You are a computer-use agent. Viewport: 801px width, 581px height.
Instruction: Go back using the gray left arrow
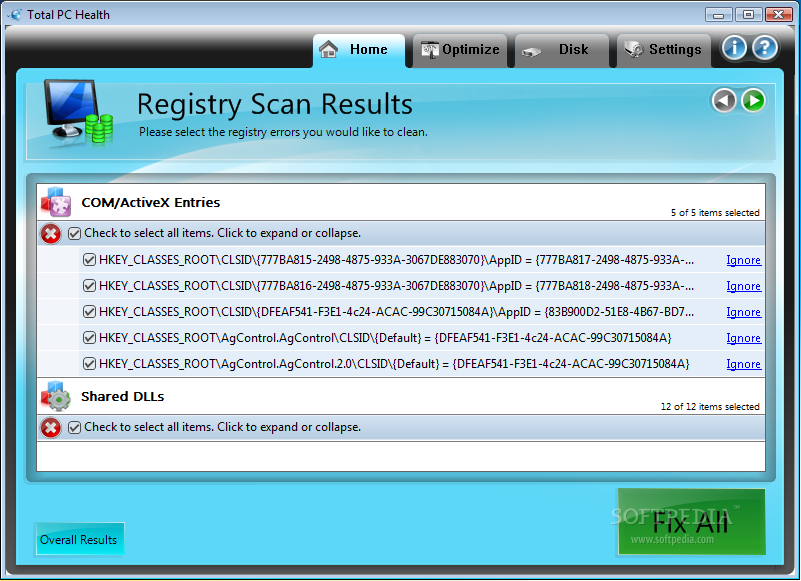click(x=724, y=100)
